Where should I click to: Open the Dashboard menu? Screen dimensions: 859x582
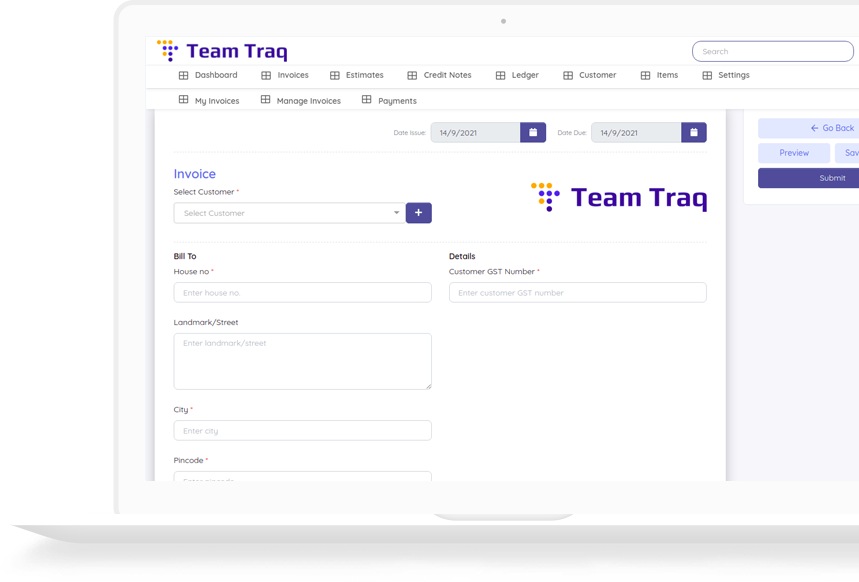(208, 75)
